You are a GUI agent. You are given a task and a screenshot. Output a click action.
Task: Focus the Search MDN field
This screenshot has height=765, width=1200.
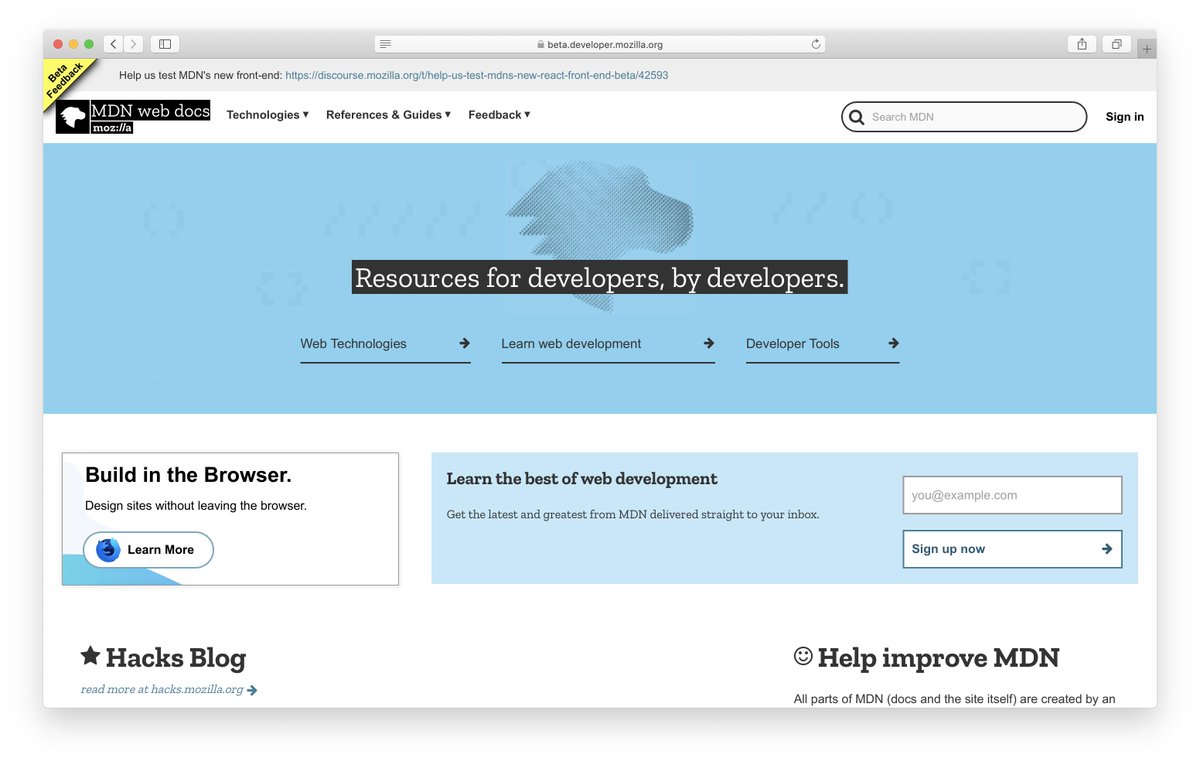964,117
